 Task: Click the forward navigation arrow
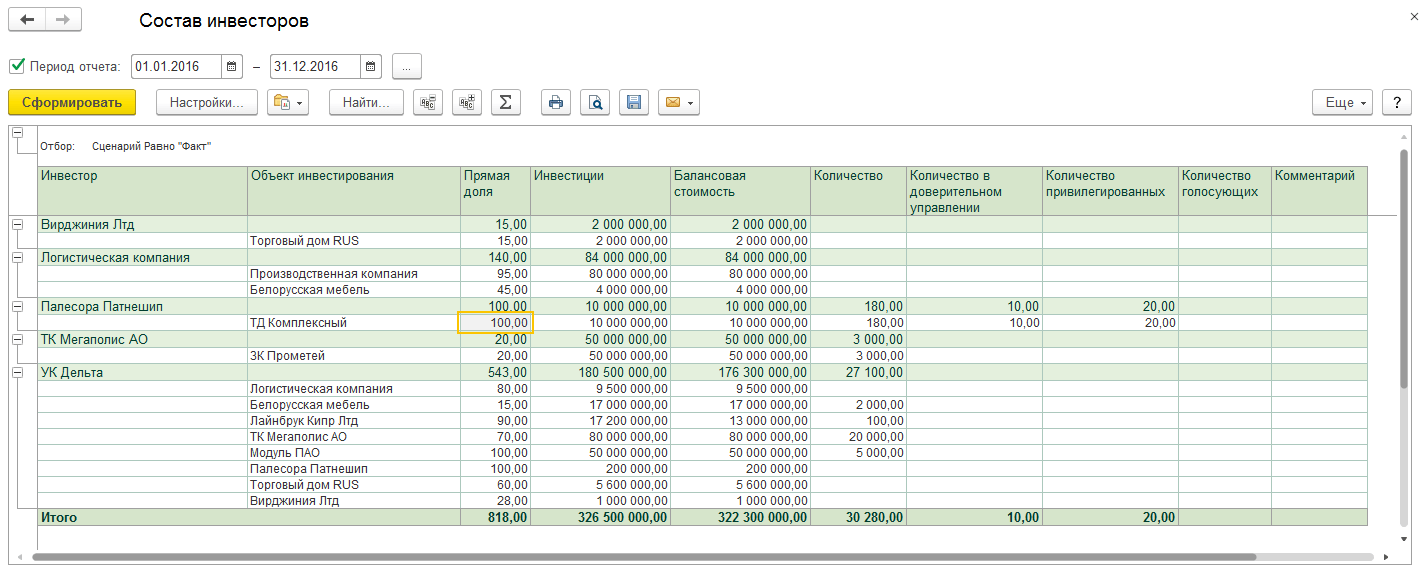[63, 20]
